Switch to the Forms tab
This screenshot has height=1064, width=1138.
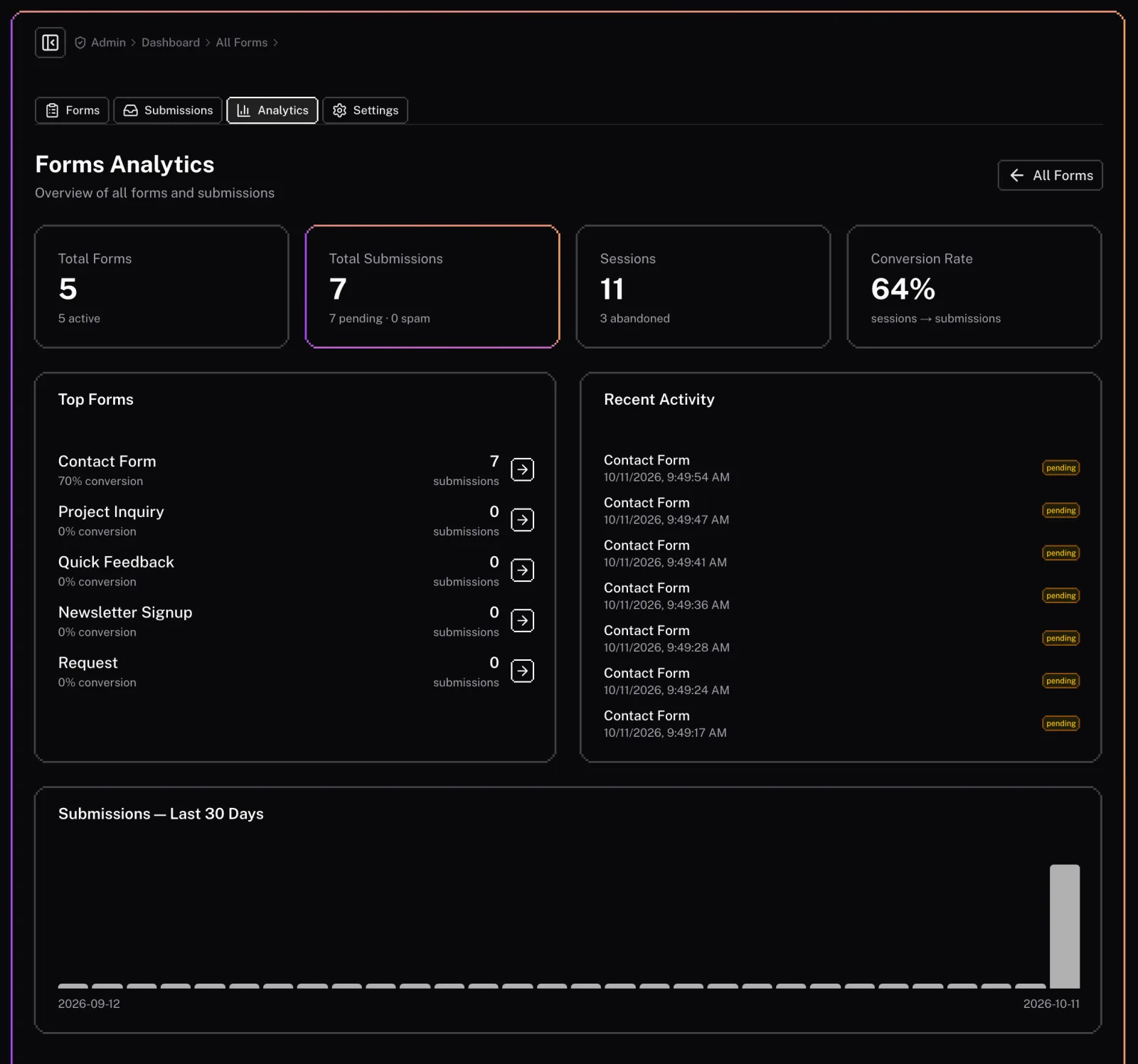pos(72,110)
